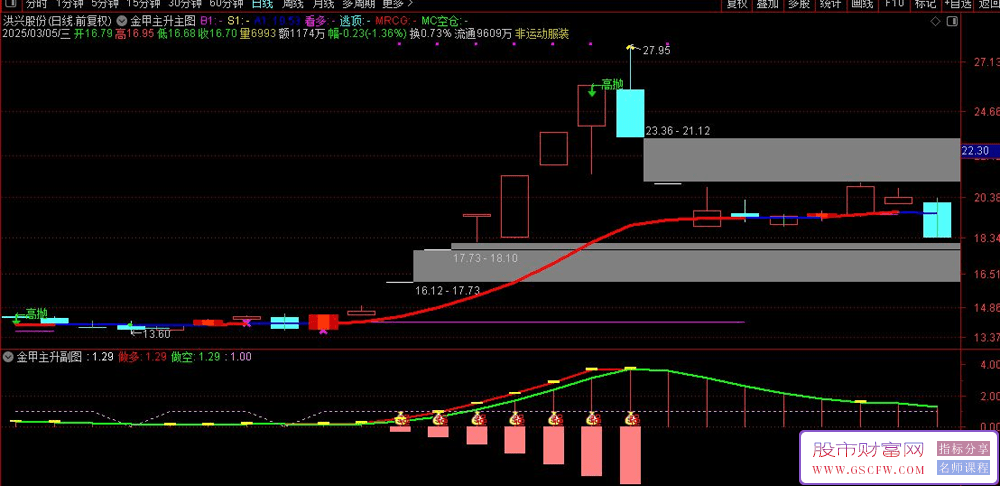Click the 27.13 price axis label

[985, 63]
